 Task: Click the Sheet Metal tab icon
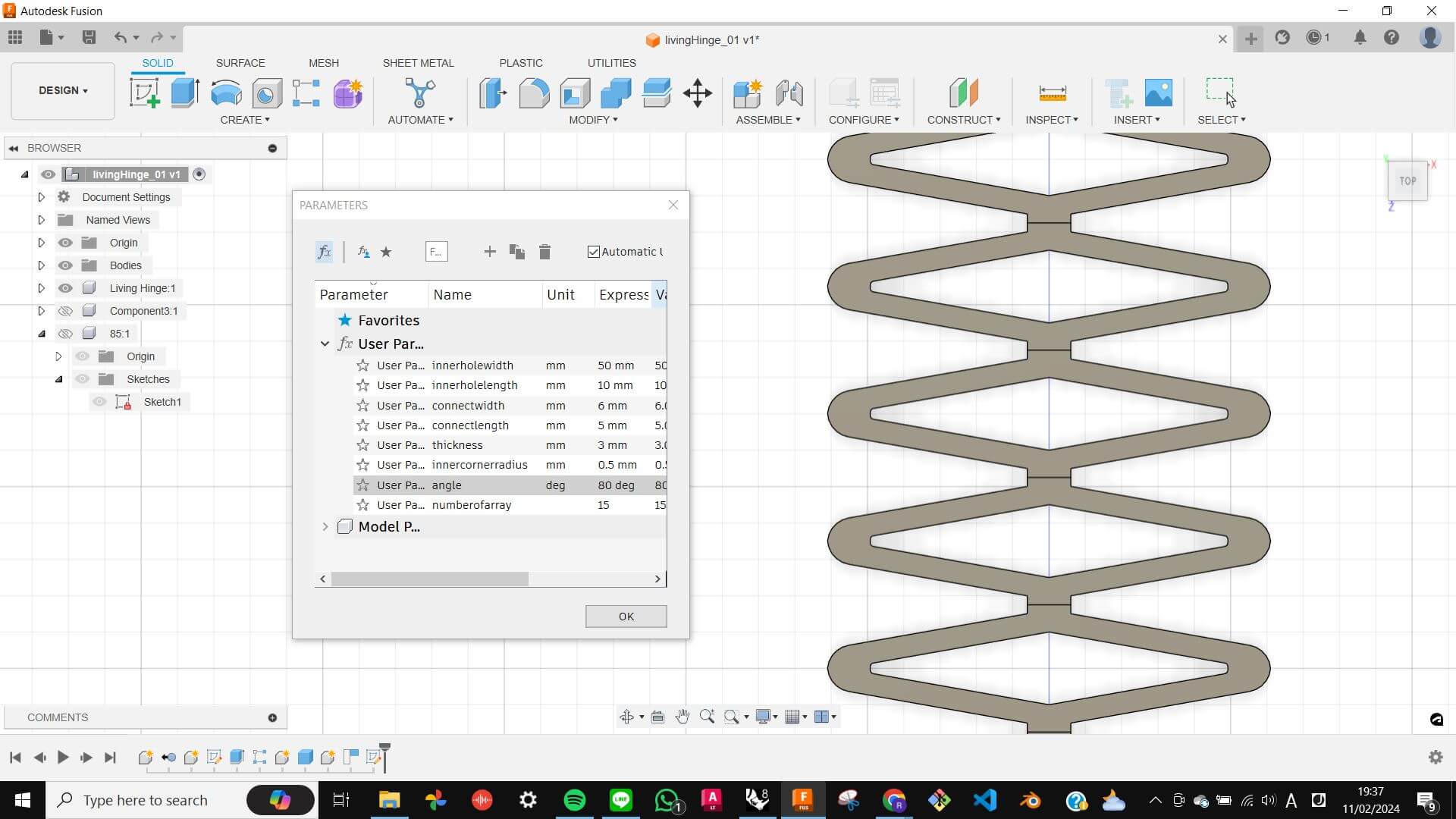[418, 63]
